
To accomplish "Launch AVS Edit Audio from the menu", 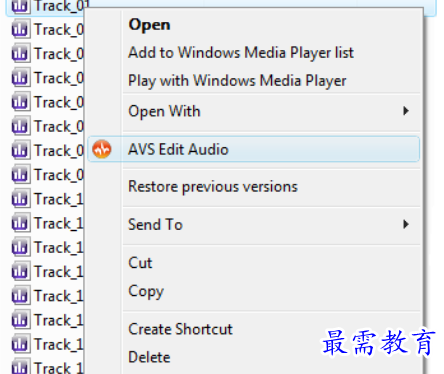I will pyautogui.click(x=253, y=149).
